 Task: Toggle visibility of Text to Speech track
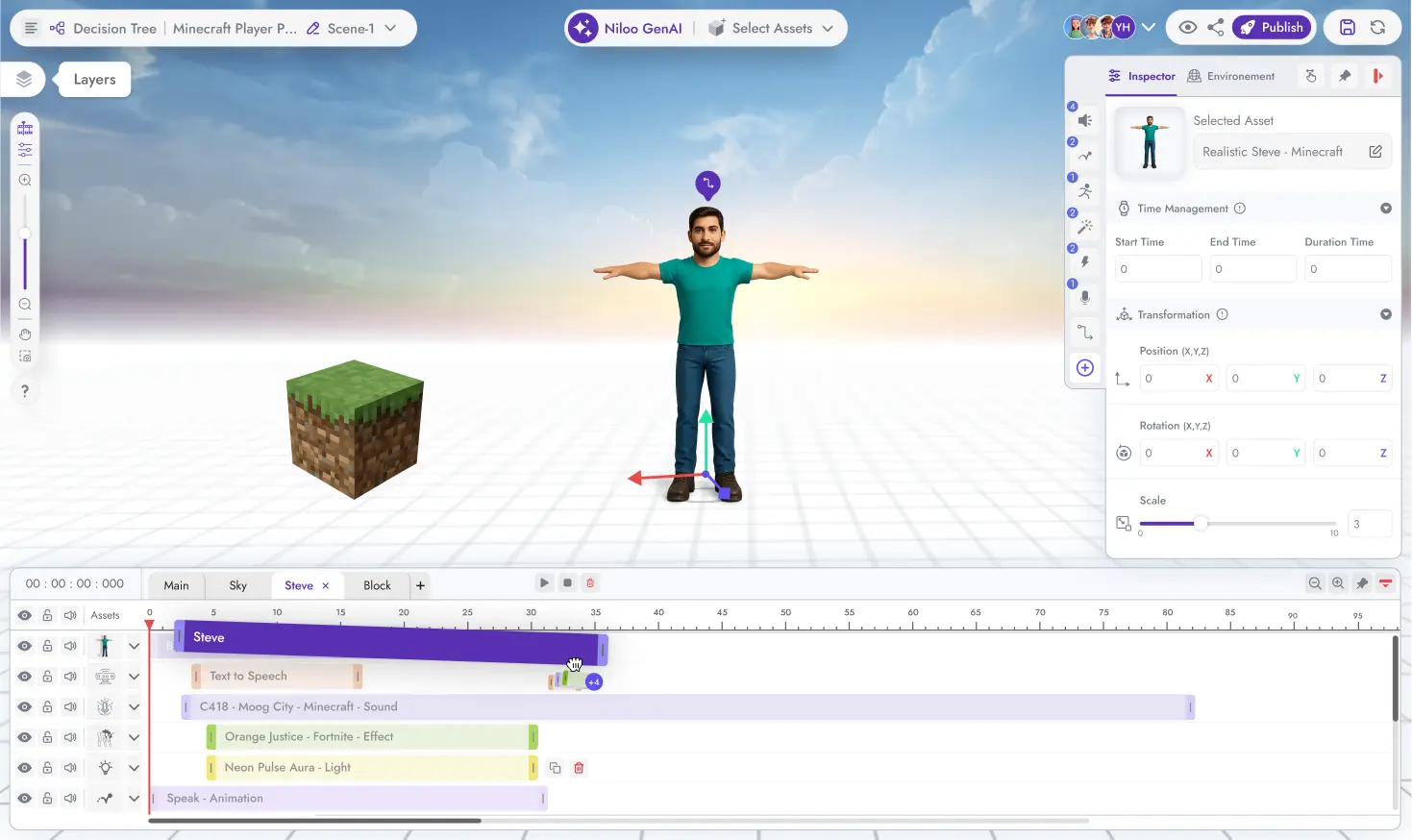pyautogui.click(x=25, y=677)
